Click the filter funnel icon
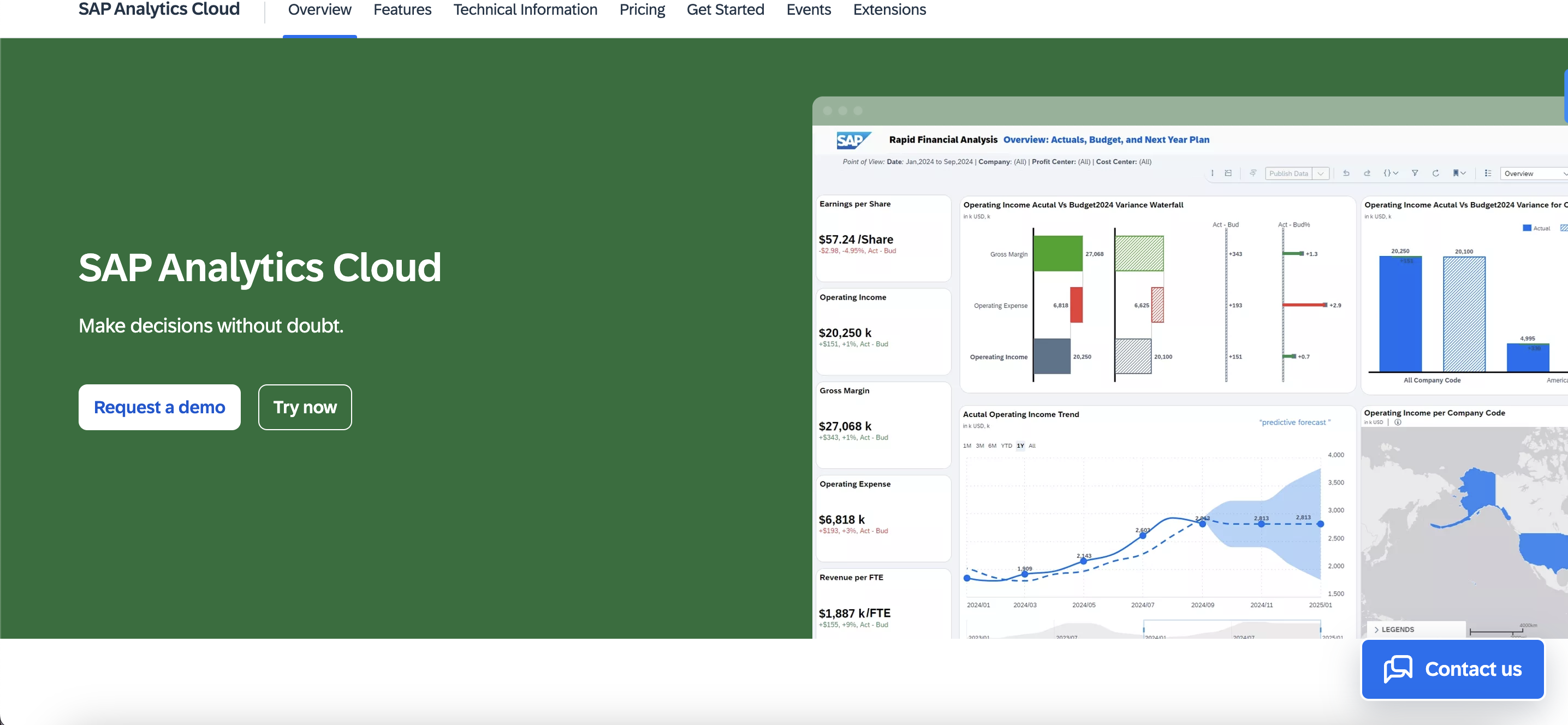The width and height of the screenshot is (1568, 725). (x=1415, y=177)
